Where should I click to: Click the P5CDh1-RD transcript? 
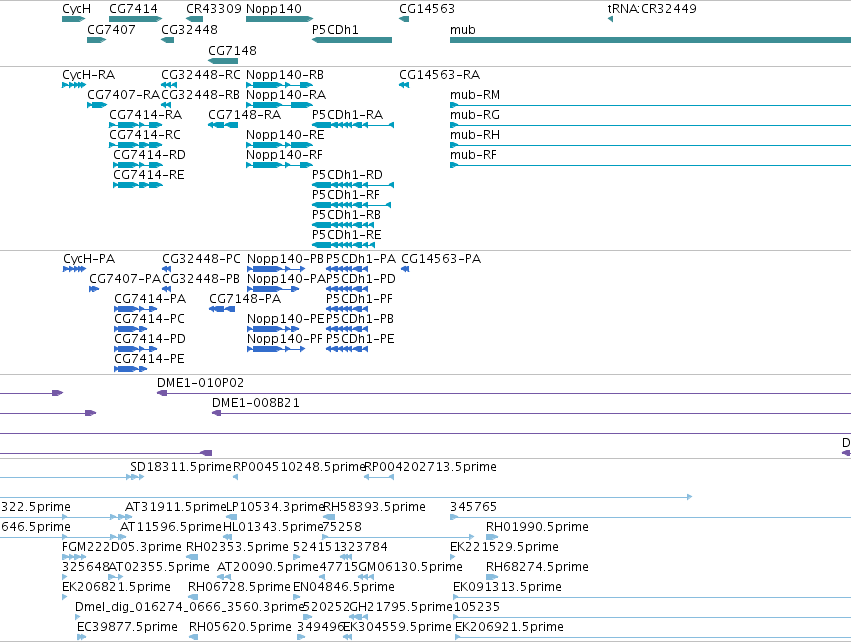[353, 185]
